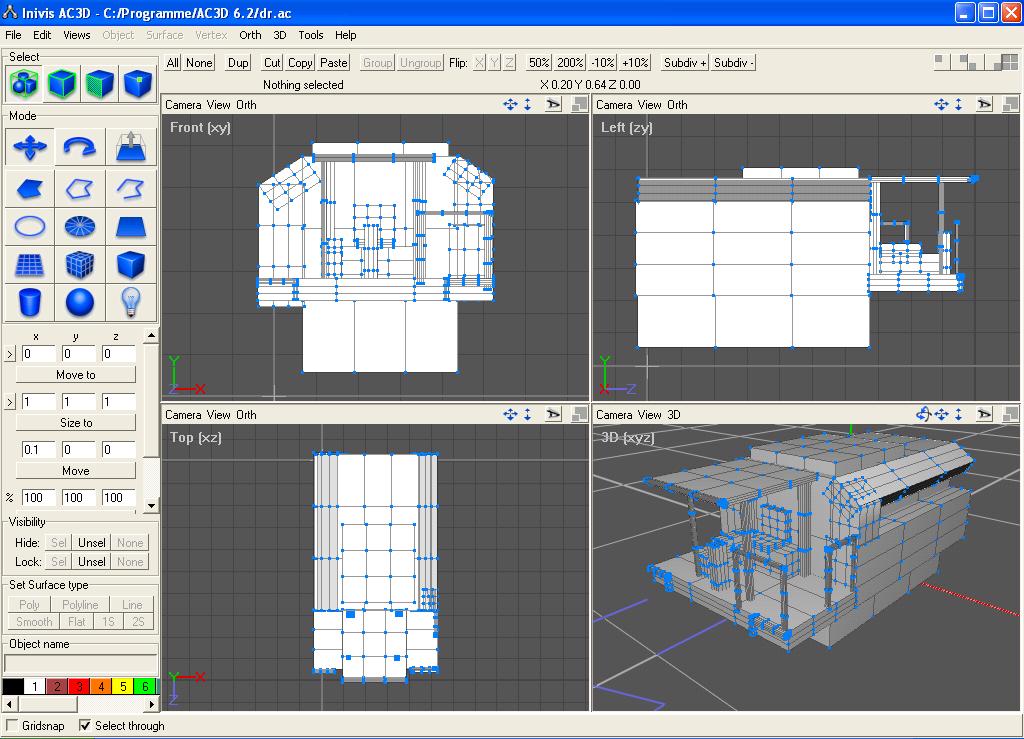Screen dimensions: 1024x739
Task: Open the Orth menu
Action: 250,35
